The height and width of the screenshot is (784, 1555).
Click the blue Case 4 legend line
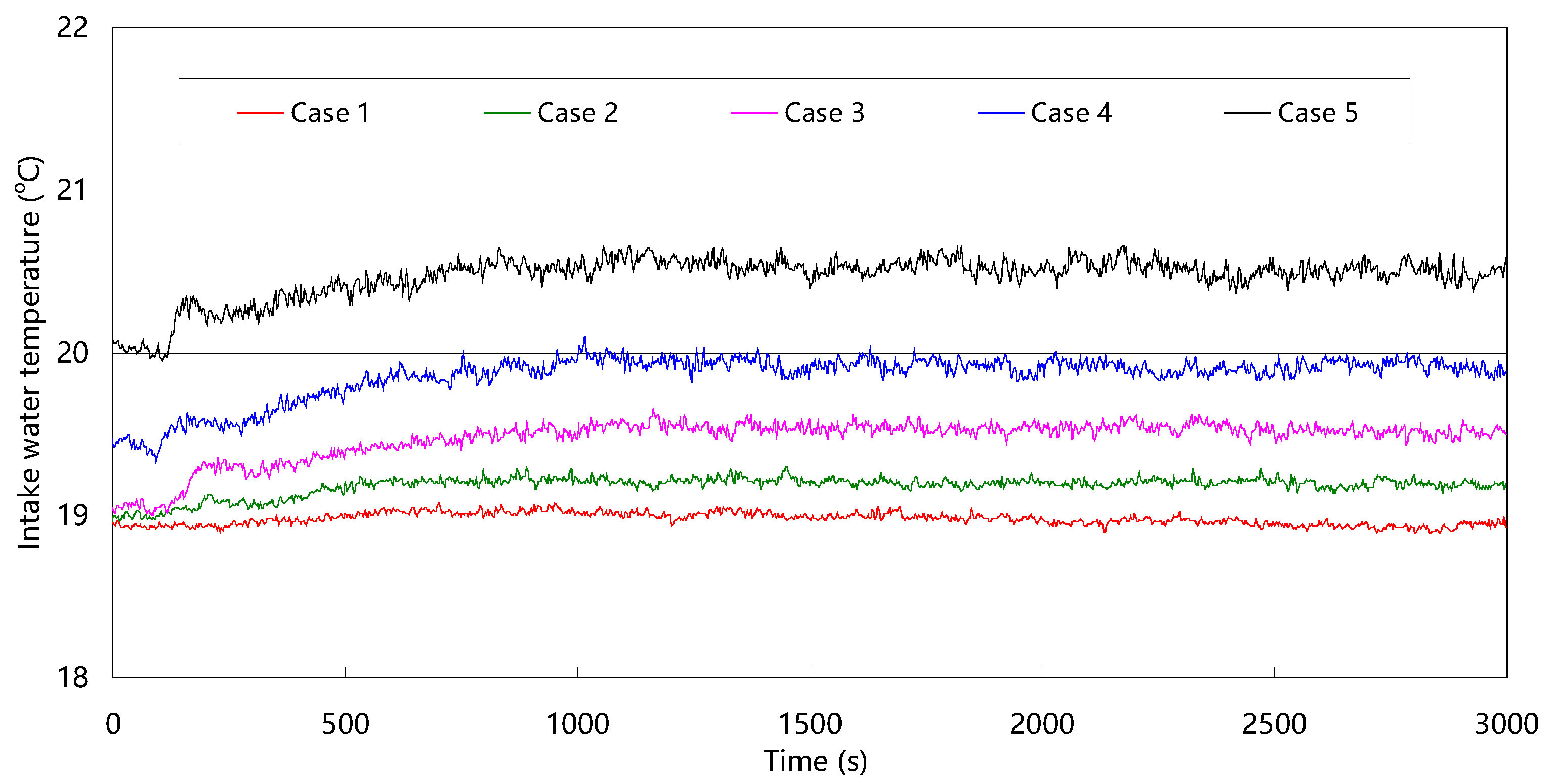[x=1000, y=113]
